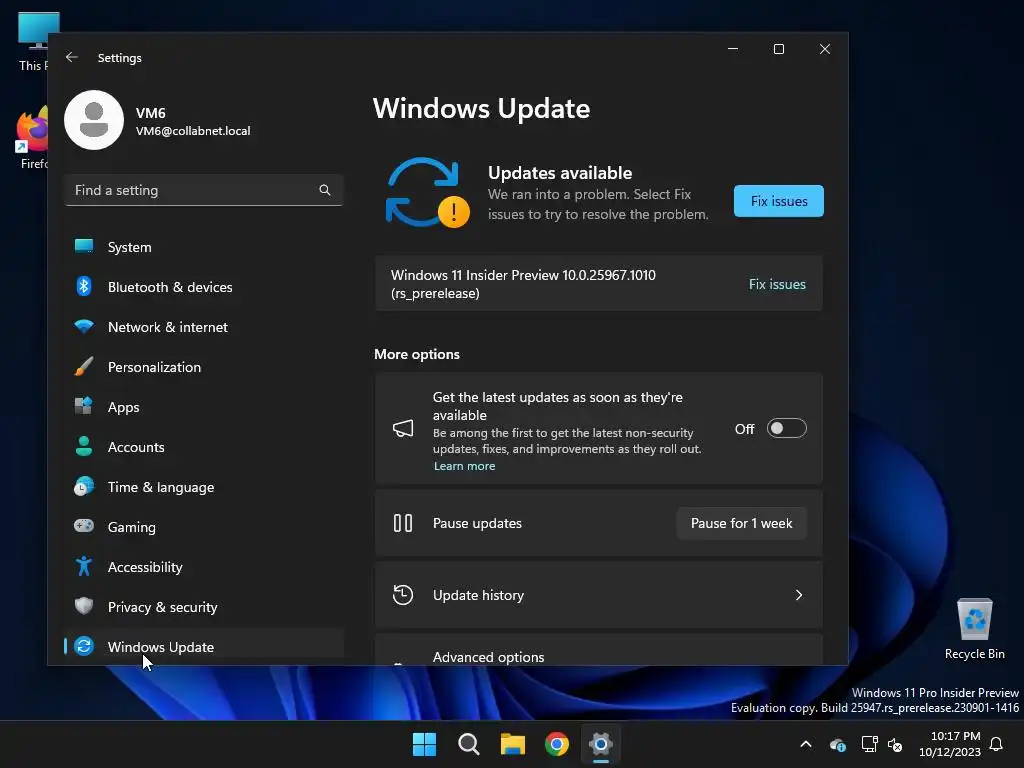The width and height of the screenshot is (1024, 768).
Task: Click the Settings gear in taskbar
Action: pos(601,744)
